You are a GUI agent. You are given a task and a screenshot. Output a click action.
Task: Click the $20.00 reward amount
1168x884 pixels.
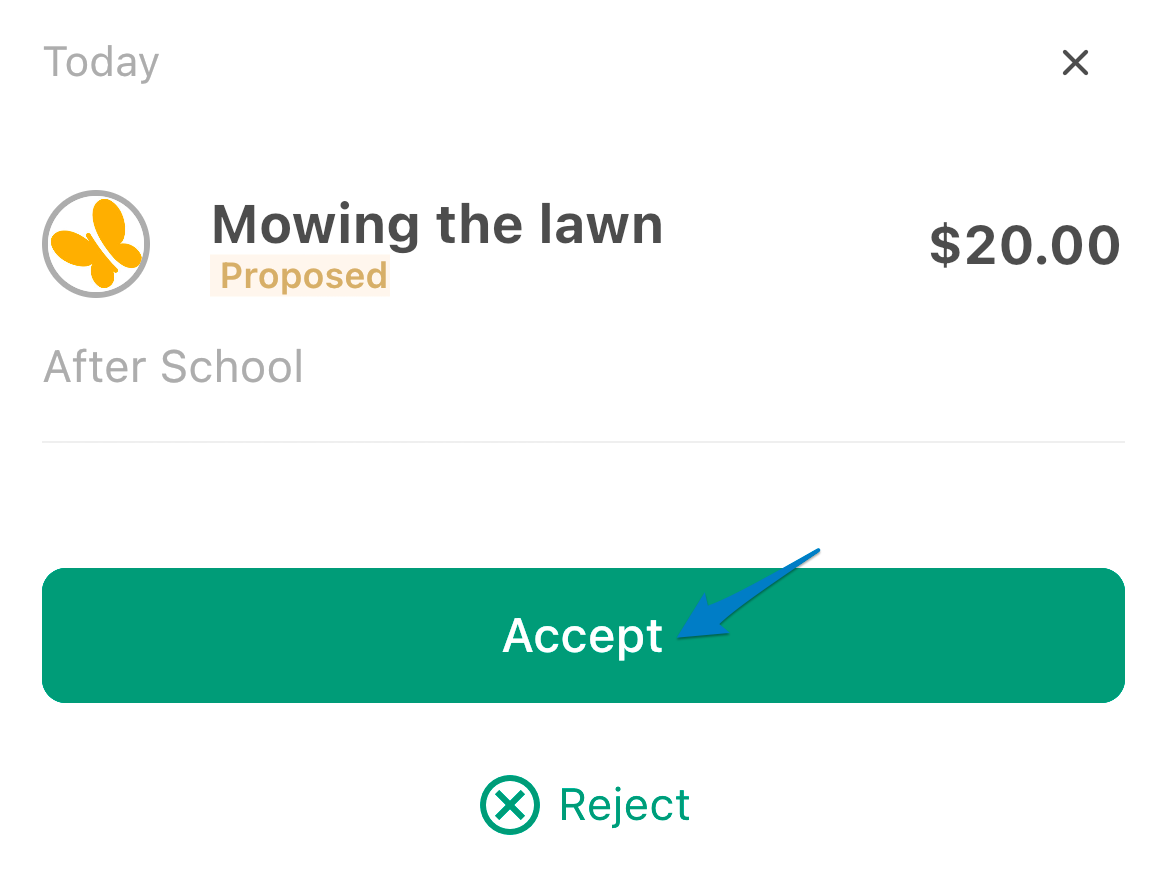(x=1025, y=245)
